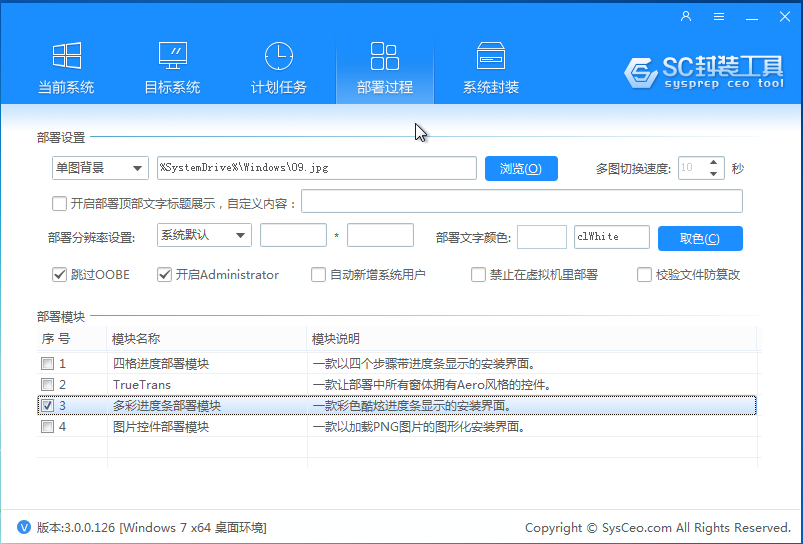Click the SysCeo.com copyright text
This screenshot has width=803, height=544.
pyautogui.click(x=658, y=528)
